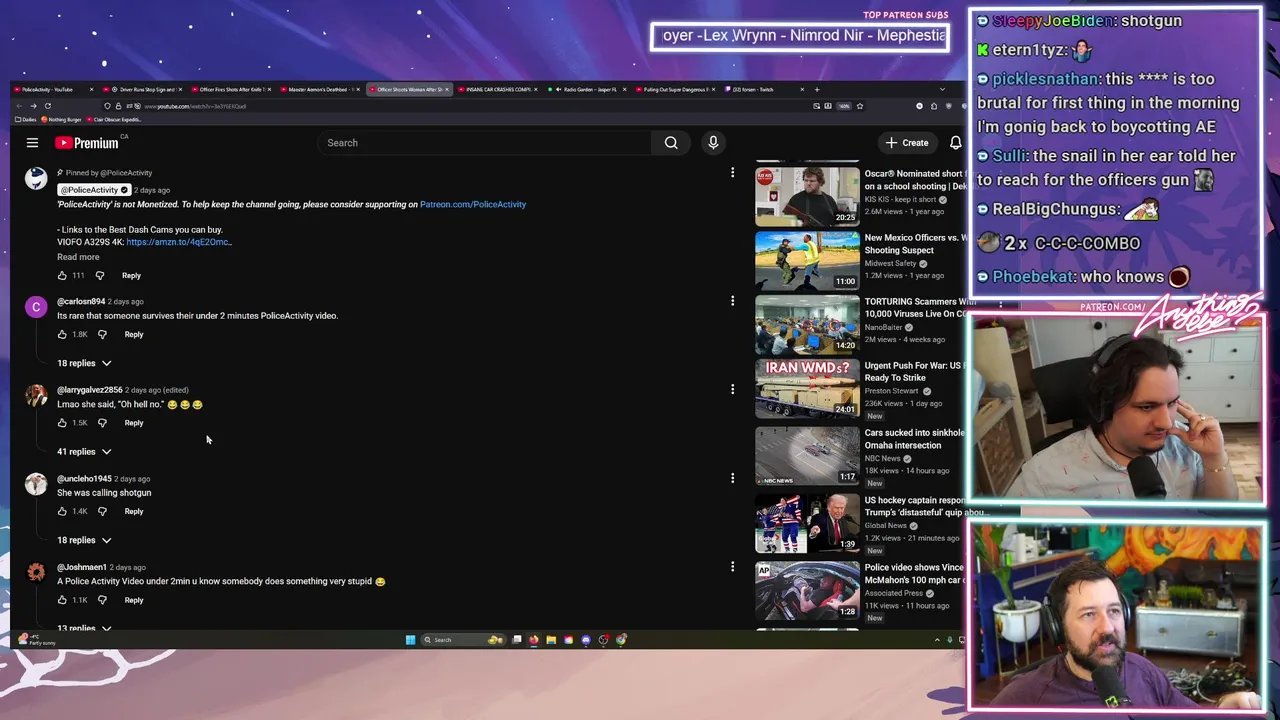This screenshot has width=1280, height=720.
Task: Expand 18 replies under @carlosn894 comment
Action: (x=84, y=363)
